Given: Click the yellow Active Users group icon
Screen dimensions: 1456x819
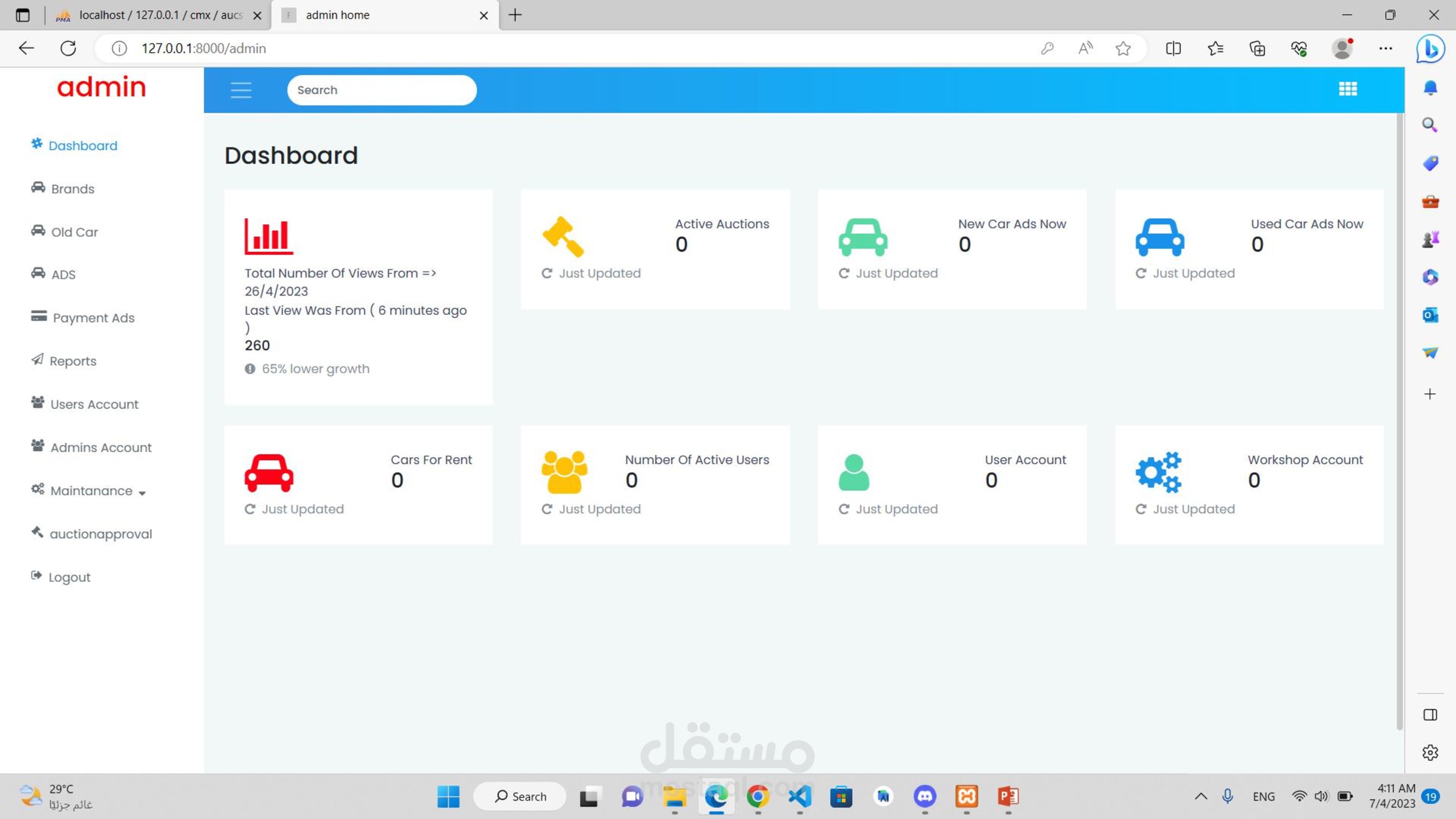Looking at the screenshot, I should (564, 472).
